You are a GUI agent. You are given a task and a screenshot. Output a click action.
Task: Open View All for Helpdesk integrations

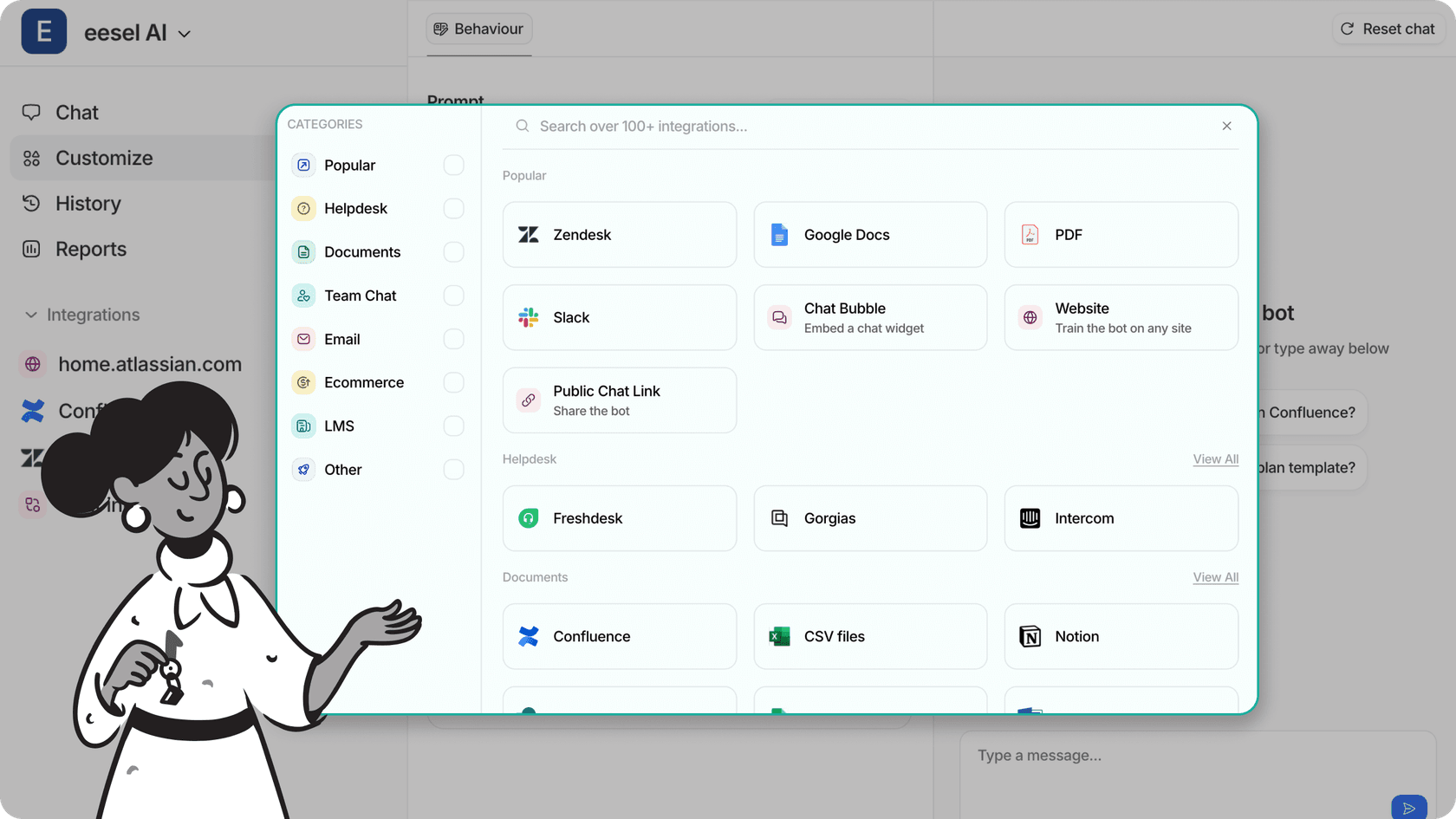tap(1215, 459)
